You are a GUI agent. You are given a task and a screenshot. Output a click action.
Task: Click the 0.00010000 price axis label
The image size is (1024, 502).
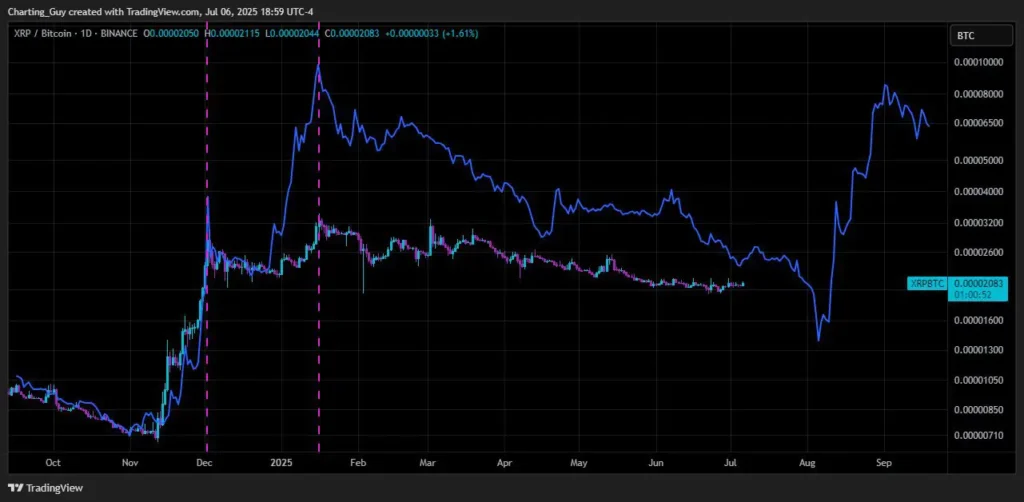pos(980,63)
